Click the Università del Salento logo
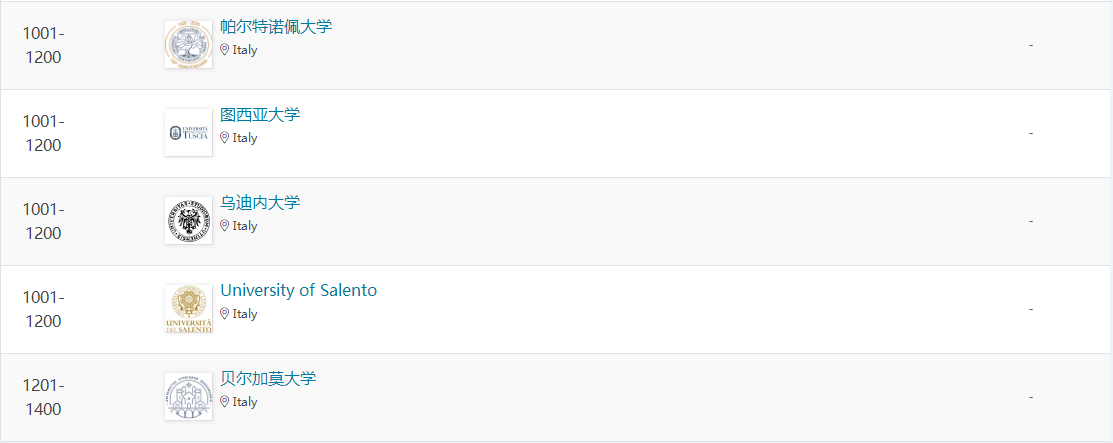The width and height of the screenshot is (1113, 443). pos(188,309)
